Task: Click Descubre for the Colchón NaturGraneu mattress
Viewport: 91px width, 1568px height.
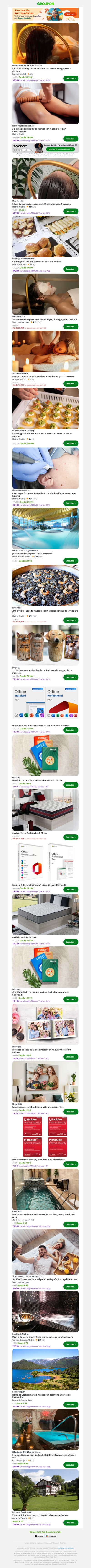Action: click(70, 837)
